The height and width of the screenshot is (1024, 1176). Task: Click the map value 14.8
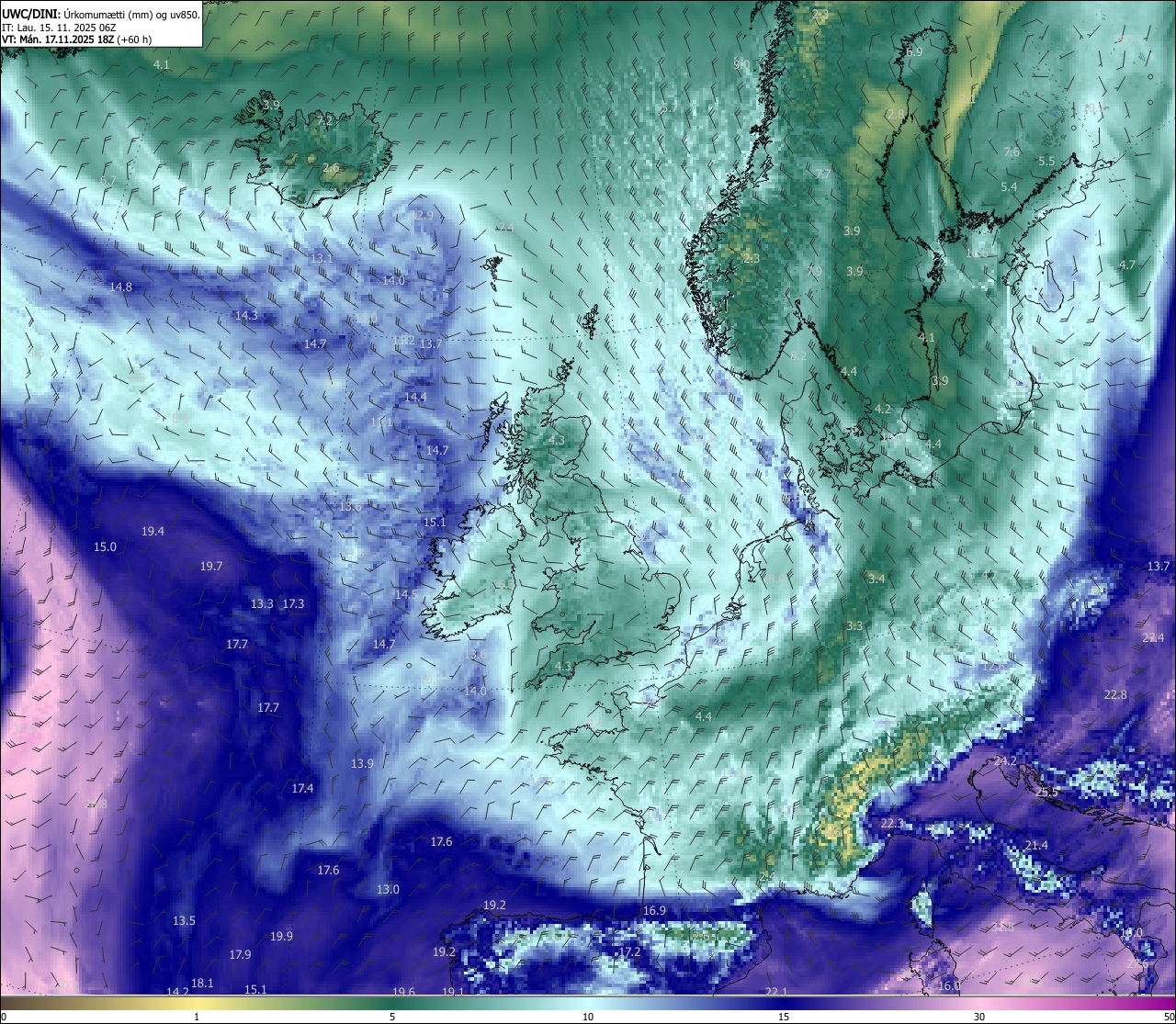tap(120, 287)
